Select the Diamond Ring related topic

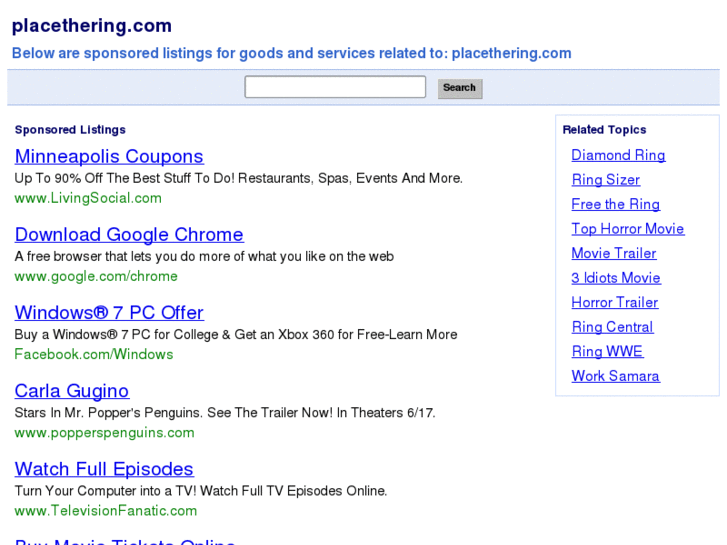tap(618, 155)
